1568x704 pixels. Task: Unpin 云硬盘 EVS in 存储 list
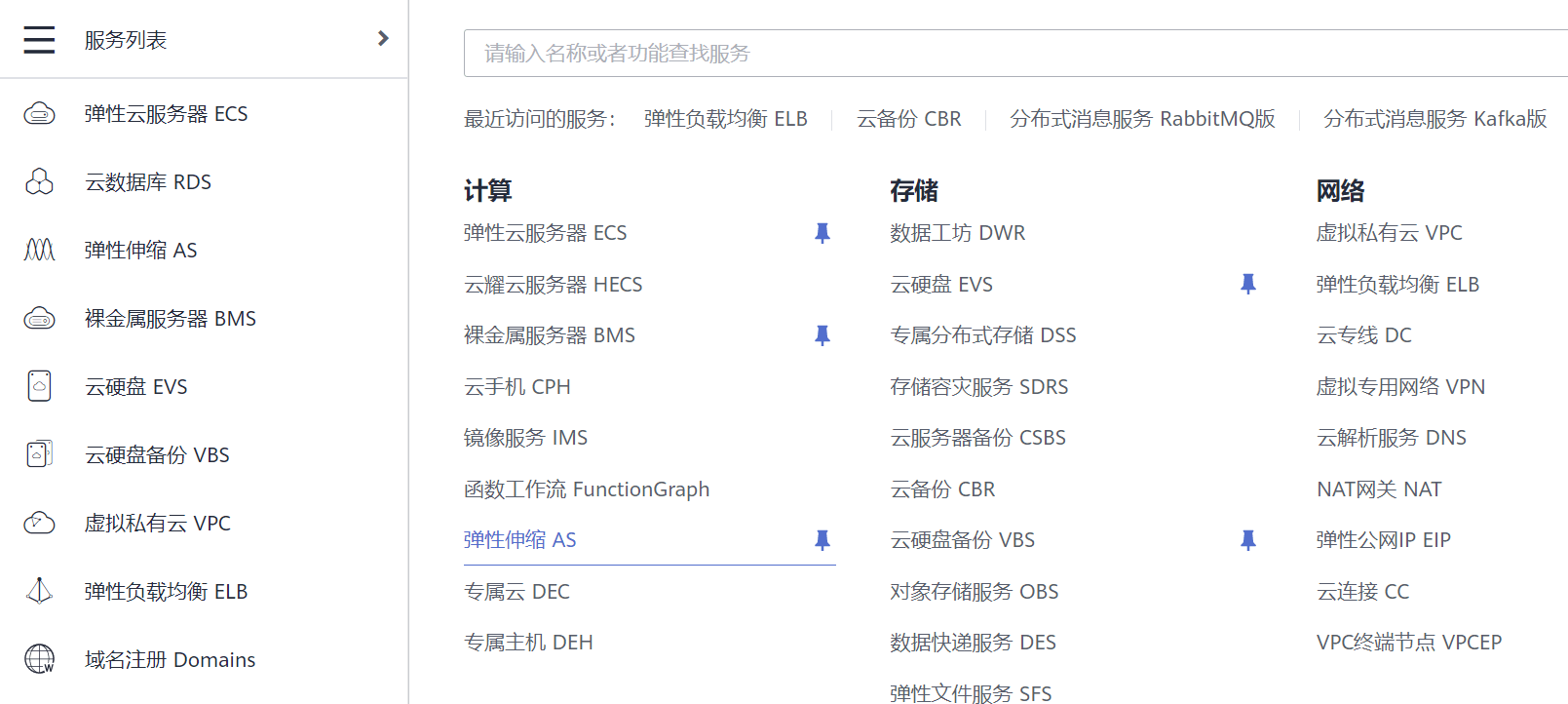(1248, 284)
